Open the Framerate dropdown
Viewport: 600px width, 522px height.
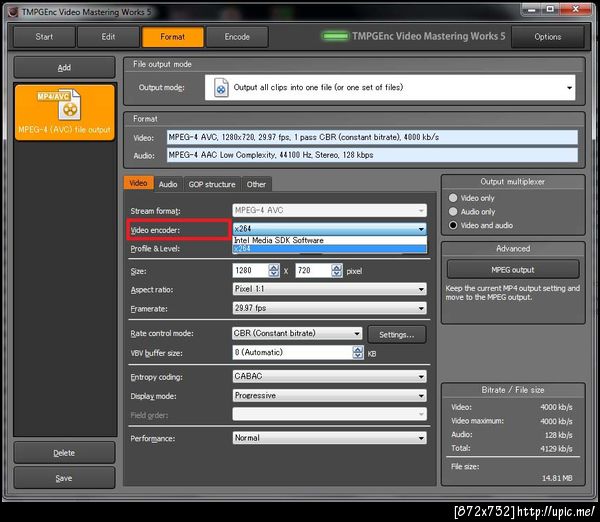tap(329, 308)
